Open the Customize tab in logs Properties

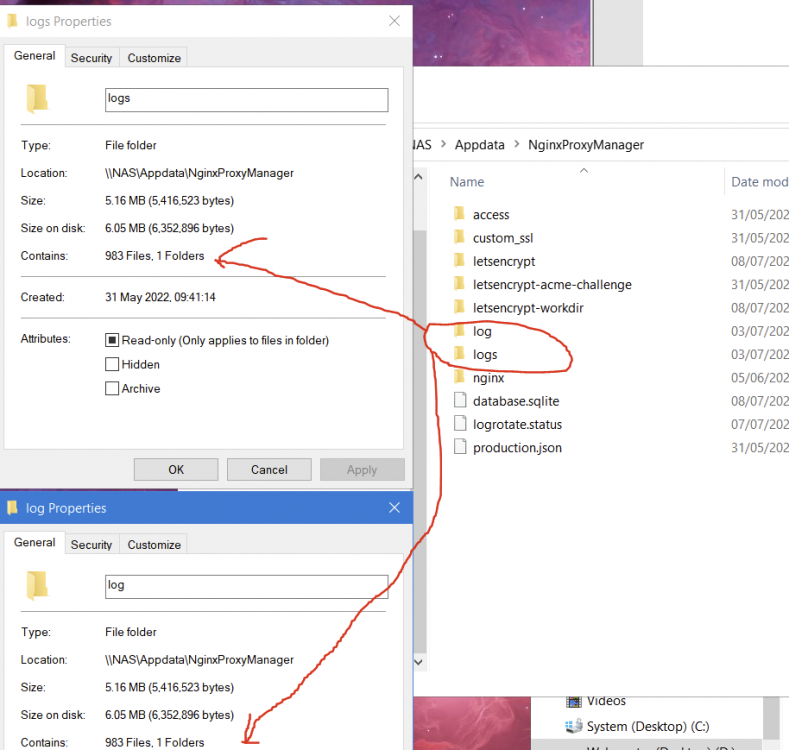pos(154,58)
